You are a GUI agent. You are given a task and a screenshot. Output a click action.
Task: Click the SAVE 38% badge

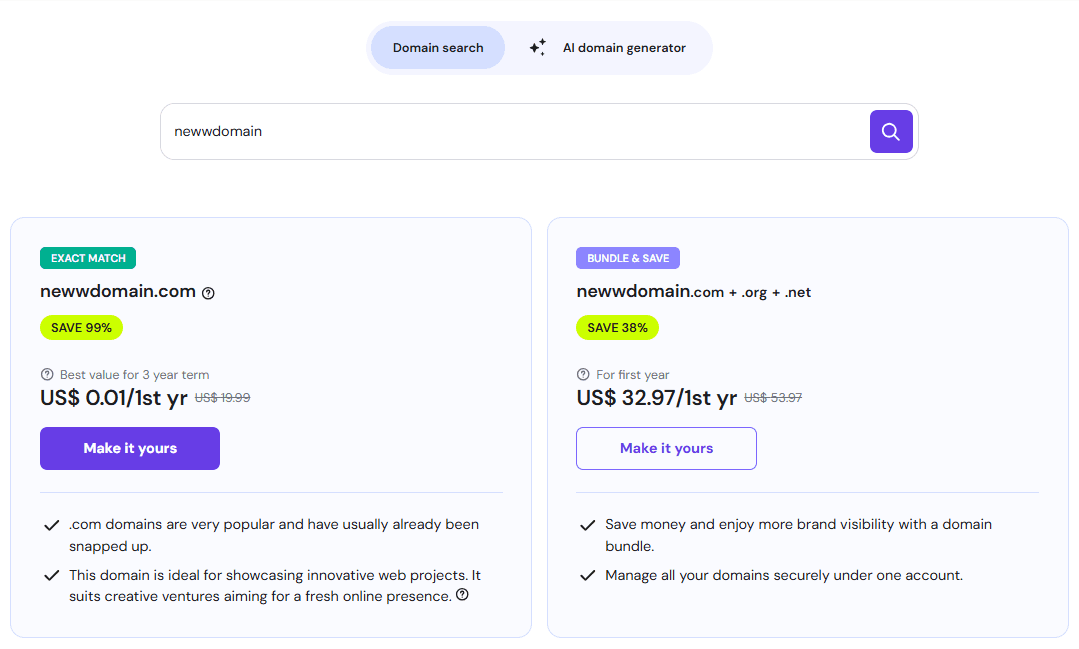point(617,327)
